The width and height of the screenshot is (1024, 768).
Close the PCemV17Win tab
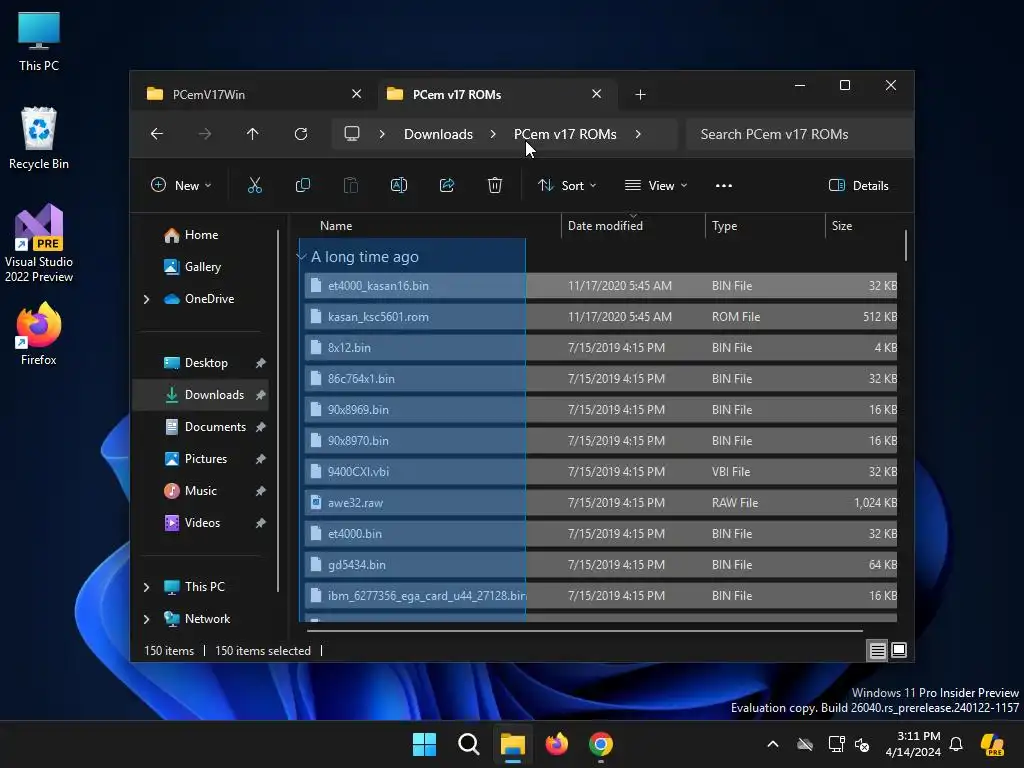(x=357, y=94)
